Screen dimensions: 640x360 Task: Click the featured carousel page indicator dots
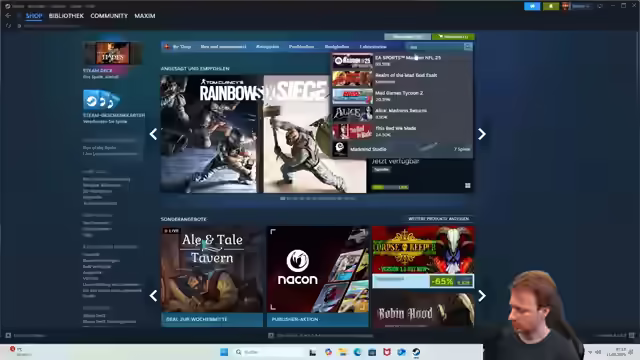point(318,198)
